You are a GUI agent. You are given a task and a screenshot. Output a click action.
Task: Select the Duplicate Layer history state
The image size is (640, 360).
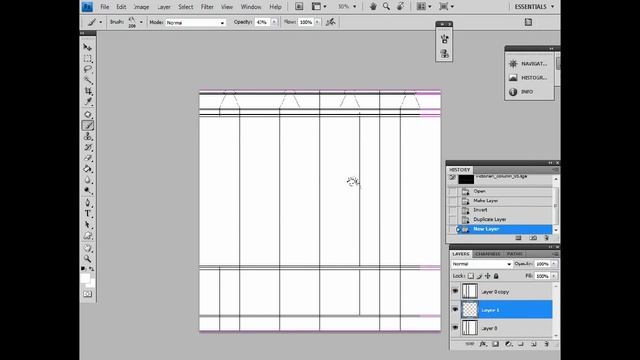tap(505, 220)
